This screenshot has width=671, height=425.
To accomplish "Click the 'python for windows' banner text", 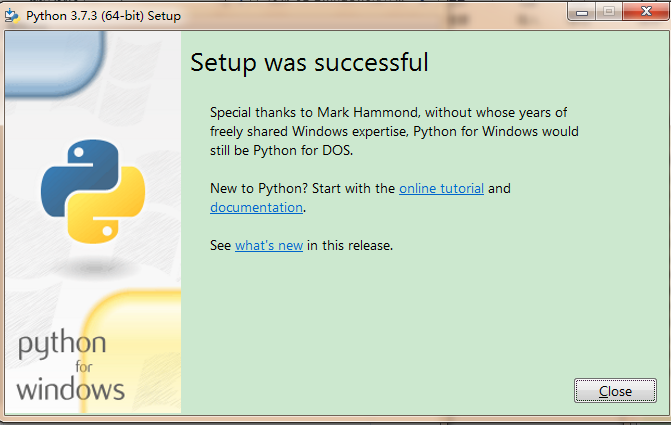I will (x=71, y=366).
